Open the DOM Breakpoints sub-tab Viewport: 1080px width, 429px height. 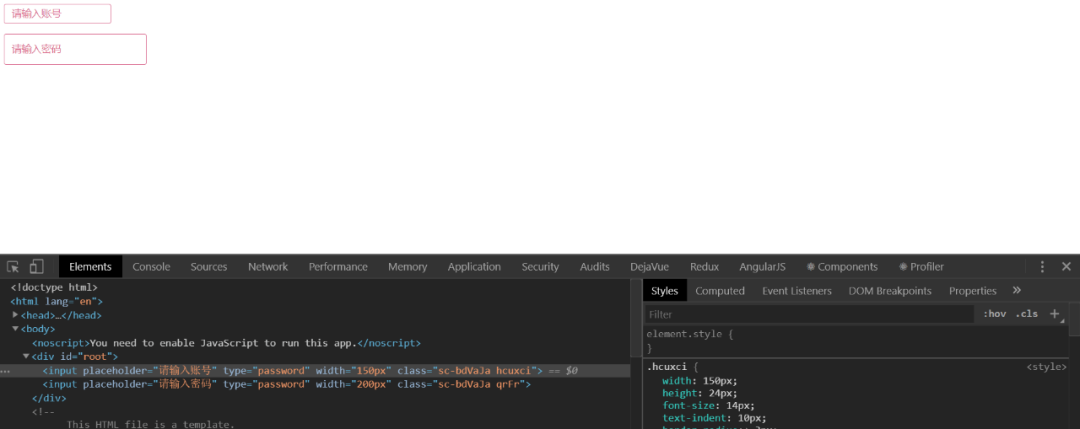pos(890,291)
